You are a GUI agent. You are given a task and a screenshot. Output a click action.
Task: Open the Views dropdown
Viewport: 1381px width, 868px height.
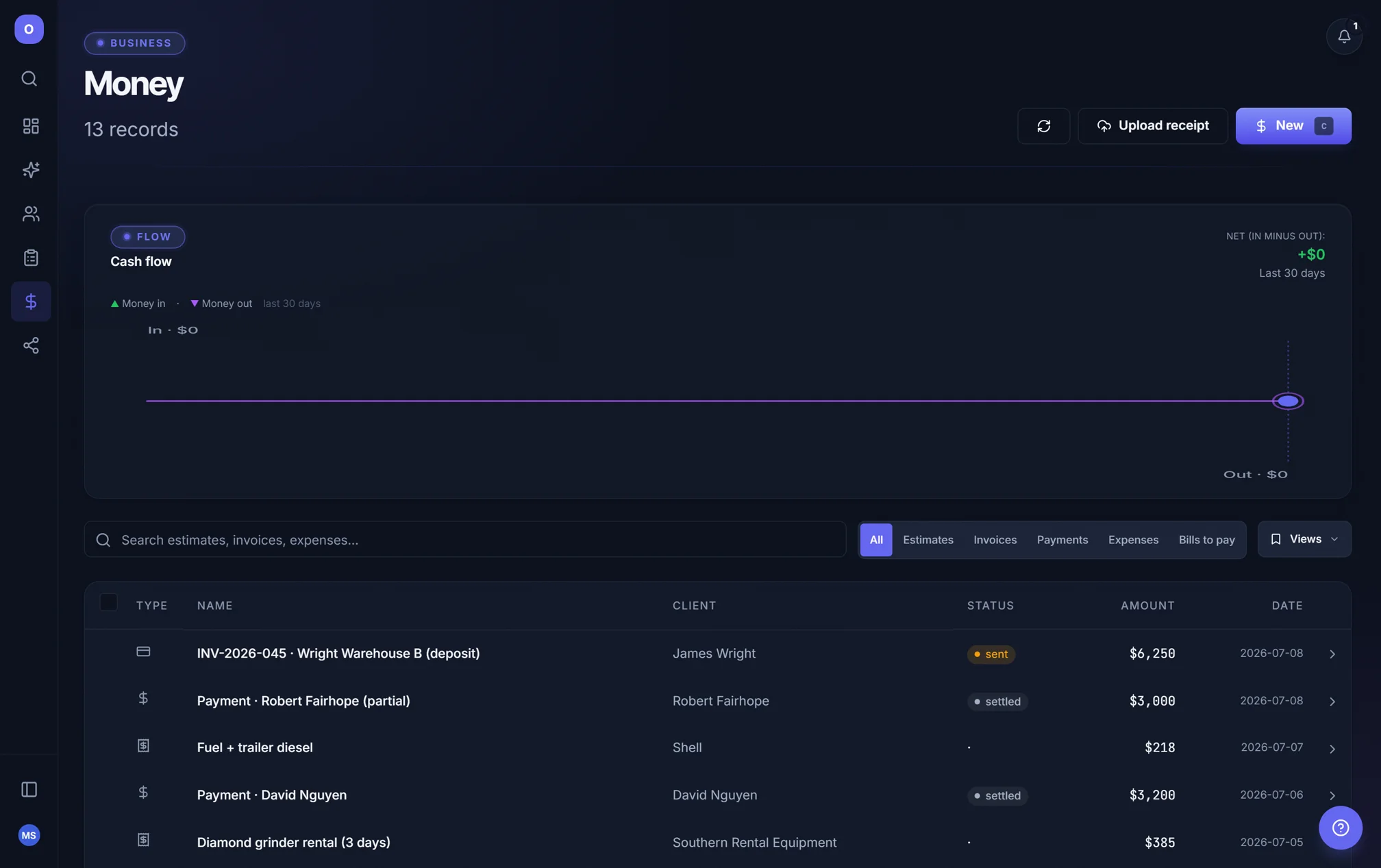click(x=1304, y=539)
